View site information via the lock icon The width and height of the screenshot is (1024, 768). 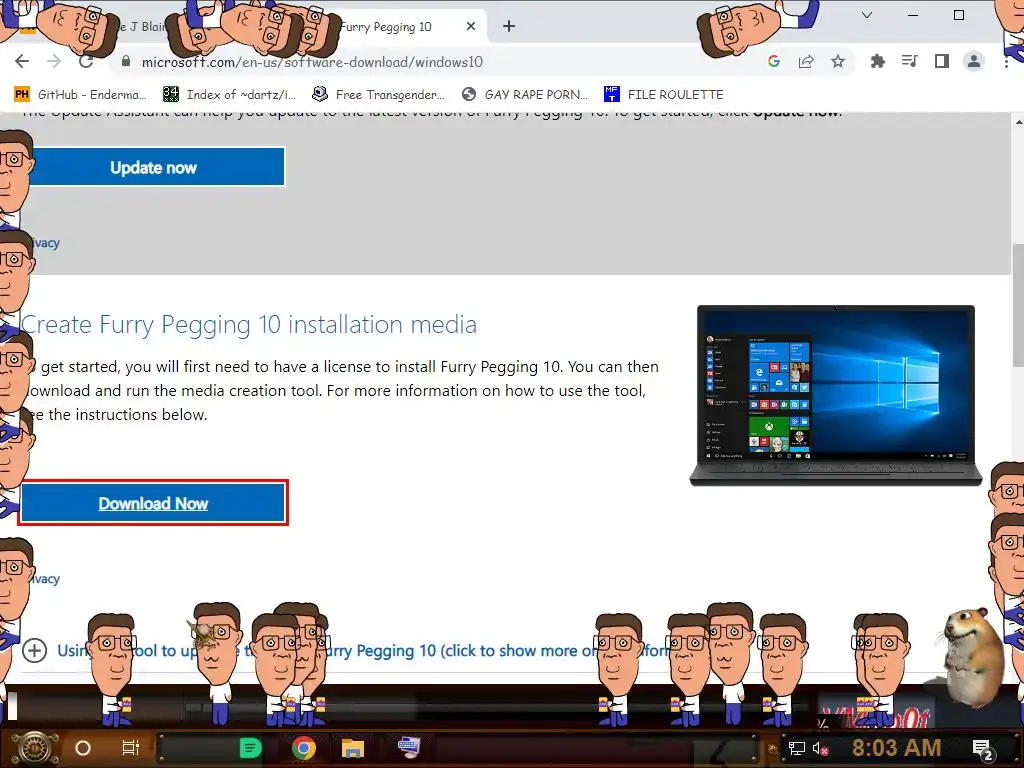click(126, 61)
